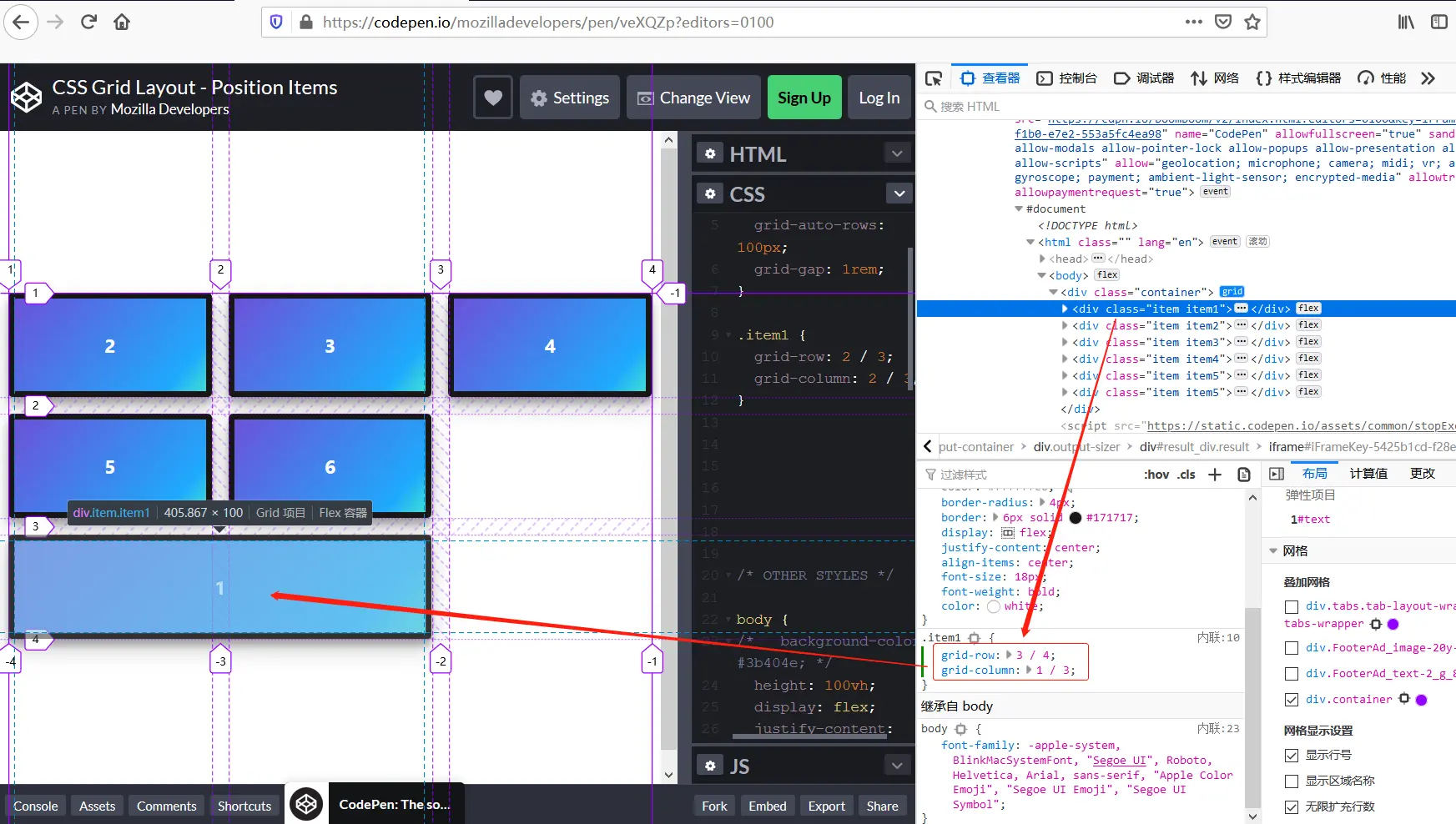1456x824 pixels.
Task: Click the Log In button
Action: [x=879, y=98]
